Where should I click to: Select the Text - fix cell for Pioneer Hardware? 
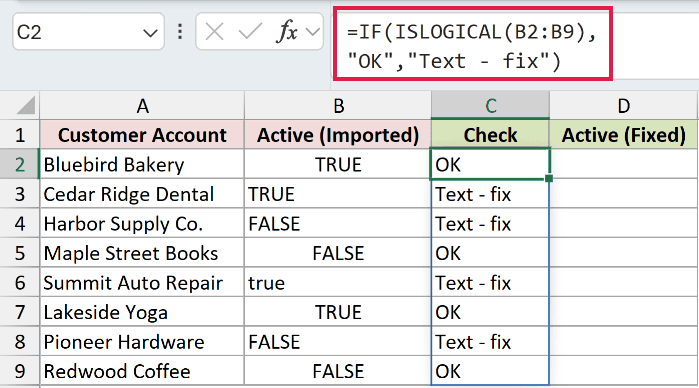click(490, 342)
